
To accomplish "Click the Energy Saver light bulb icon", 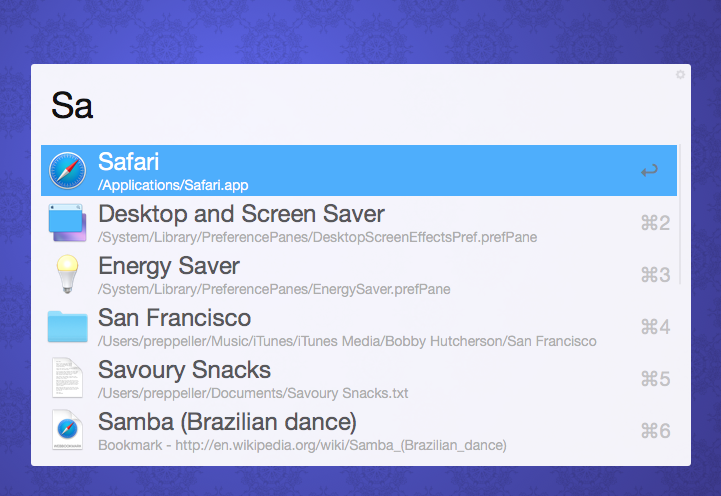I will coord(68,274).
